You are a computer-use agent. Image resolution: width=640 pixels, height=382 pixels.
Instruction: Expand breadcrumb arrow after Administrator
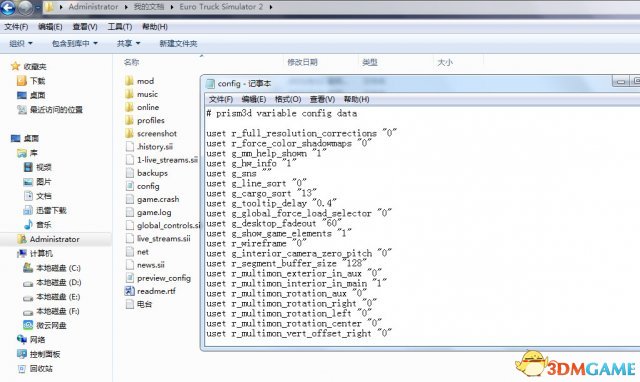(126, 7)
